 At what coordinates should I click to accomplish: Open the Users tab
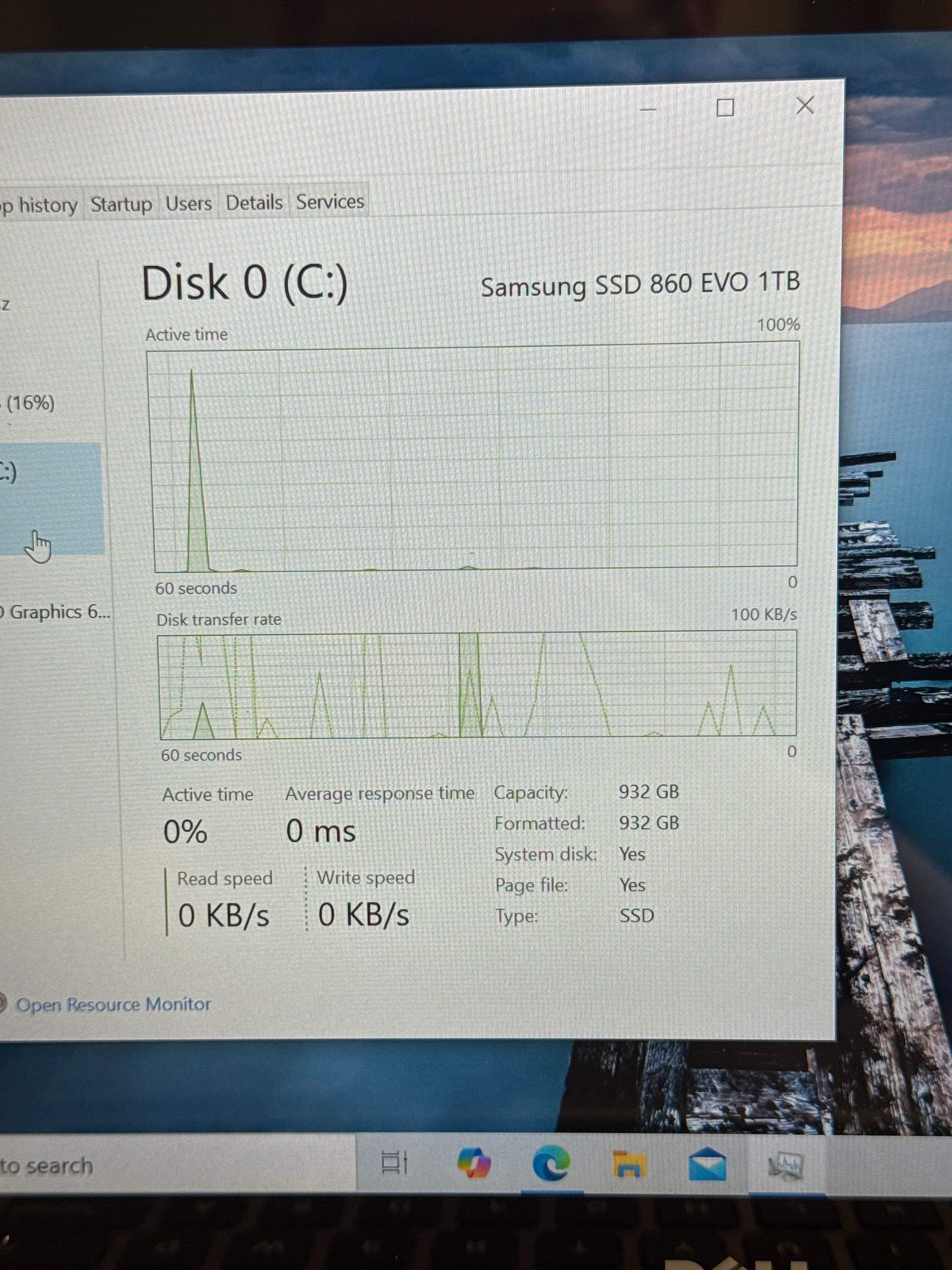[x=188, y=203]
